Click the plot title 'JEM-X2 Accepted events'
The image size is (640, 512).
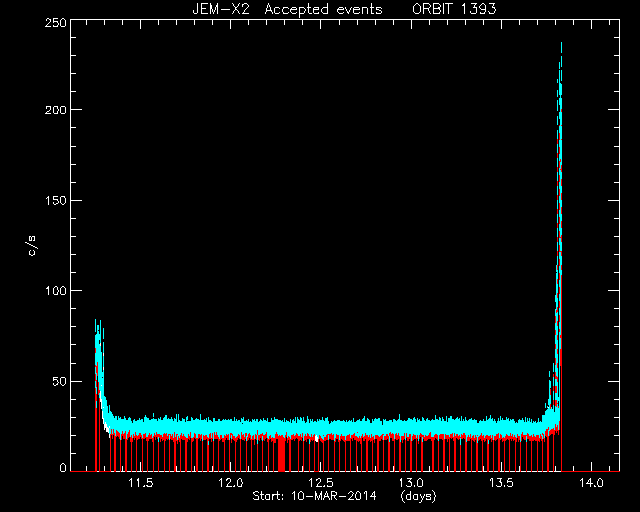(x=287, y=9)
